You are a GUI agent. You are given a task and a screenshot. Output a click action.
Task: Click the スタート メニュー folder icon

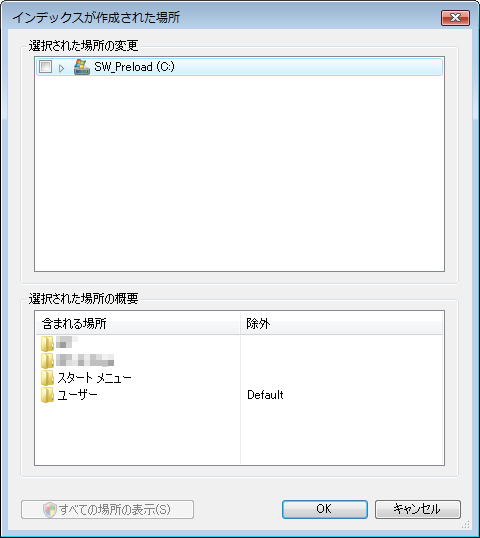47,378
